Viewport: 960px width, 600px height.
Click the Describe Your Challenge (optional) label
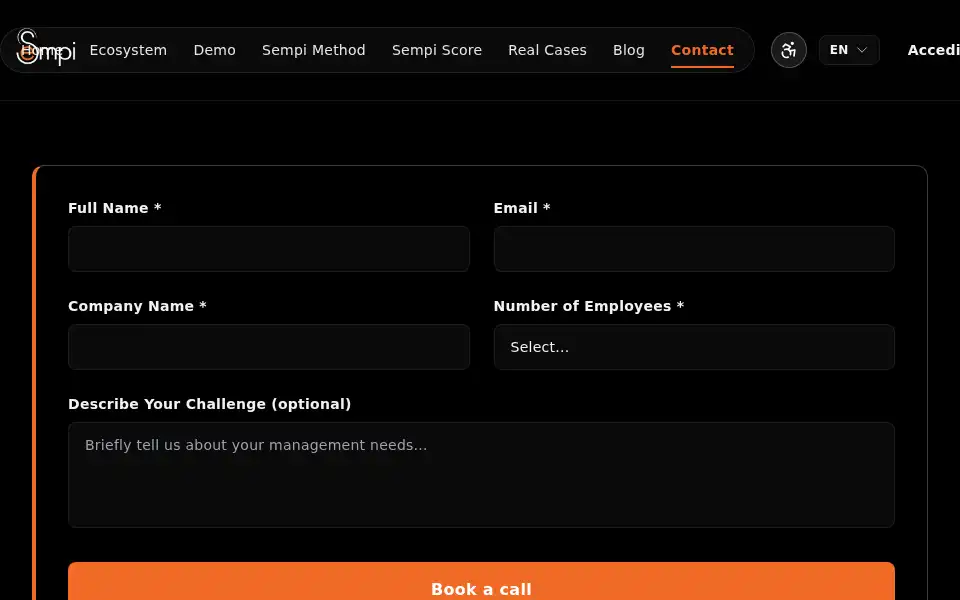coord(209,404)
